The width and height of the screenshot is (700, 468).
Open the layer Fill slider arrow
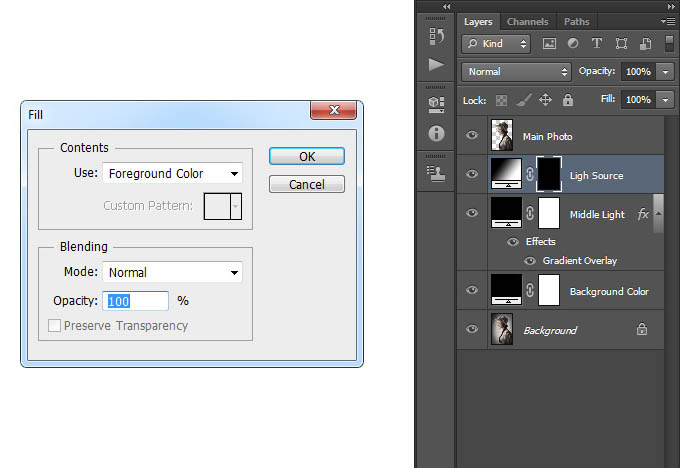click(665, 100)
